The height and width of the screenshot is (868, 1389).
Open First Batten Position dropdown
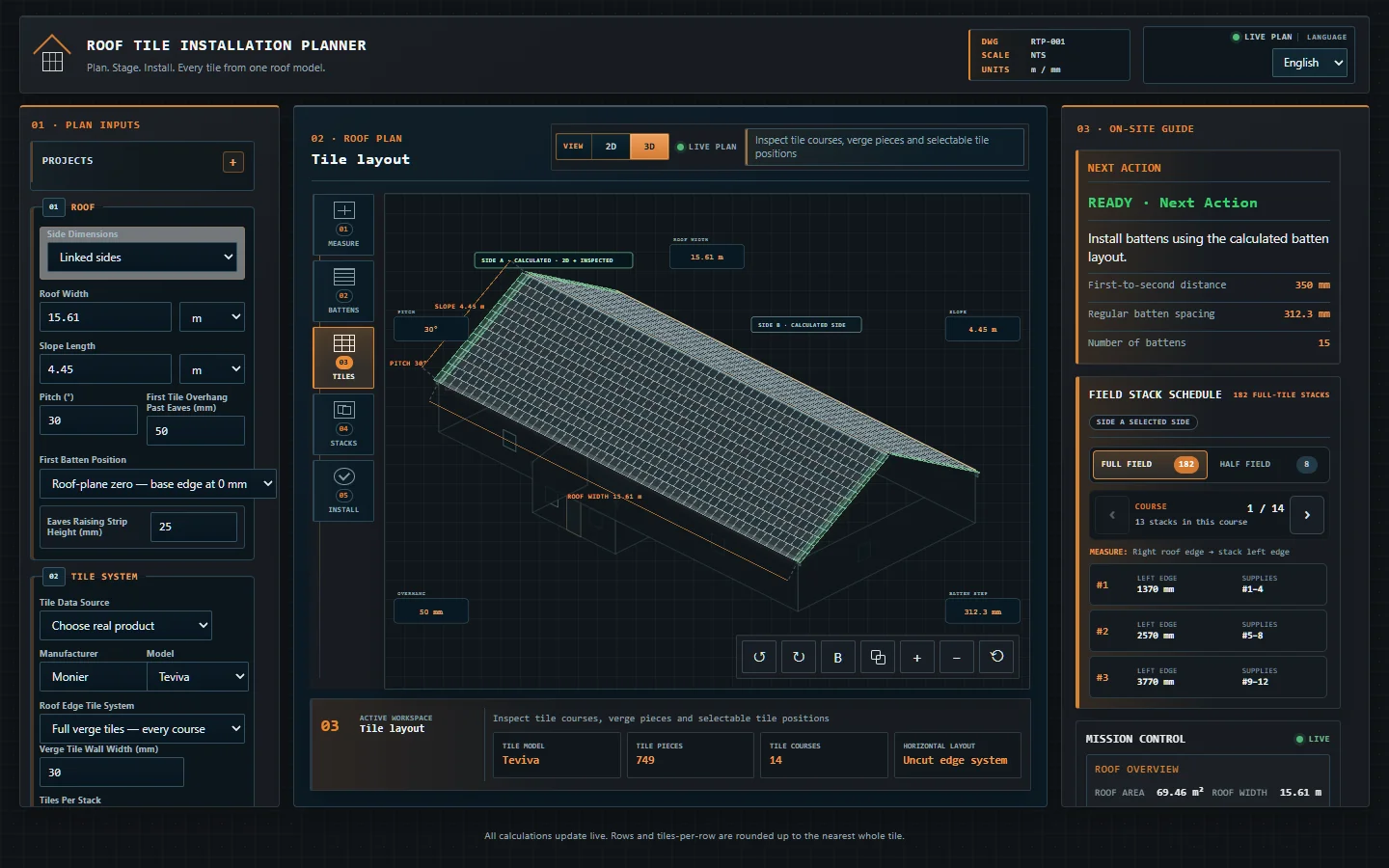pos(157,484)
